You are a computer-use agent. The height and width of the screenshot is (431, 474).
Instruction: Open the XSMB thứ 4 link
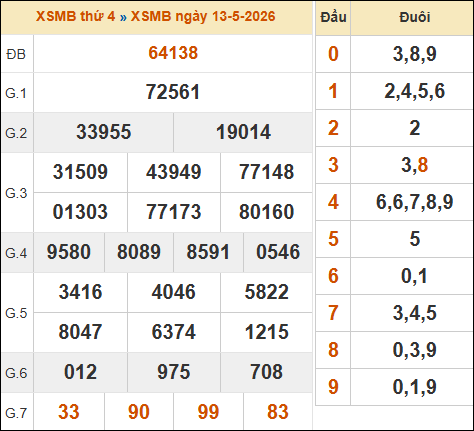coord(76,16)
